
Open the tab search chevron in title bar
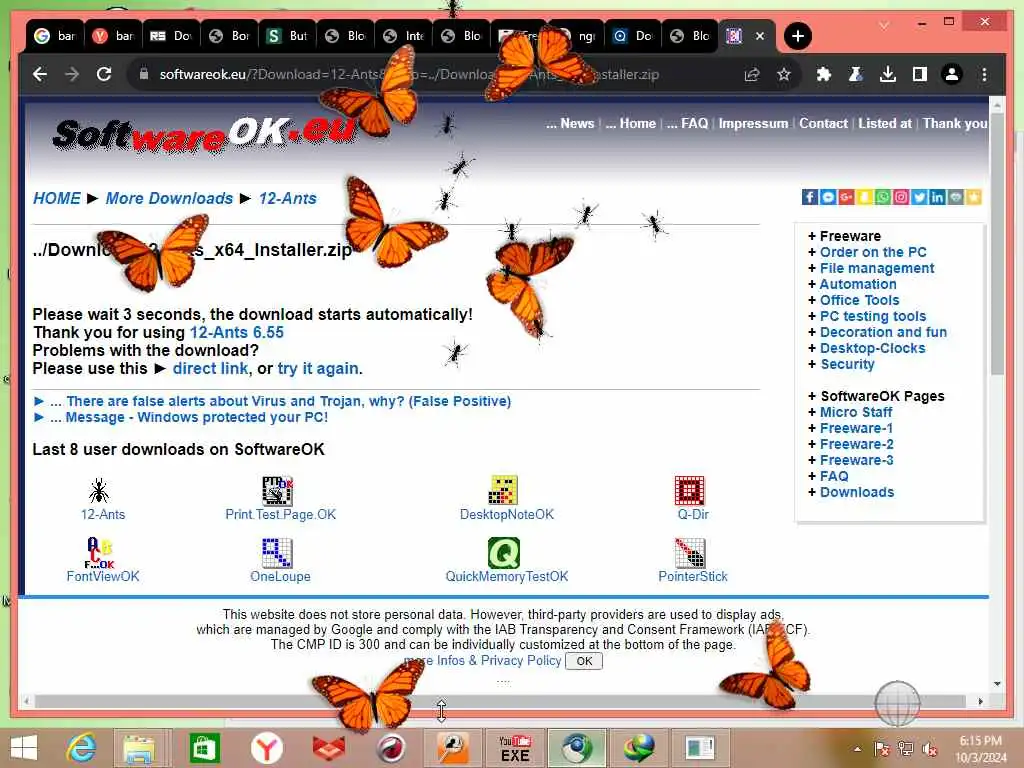(884, 25)
